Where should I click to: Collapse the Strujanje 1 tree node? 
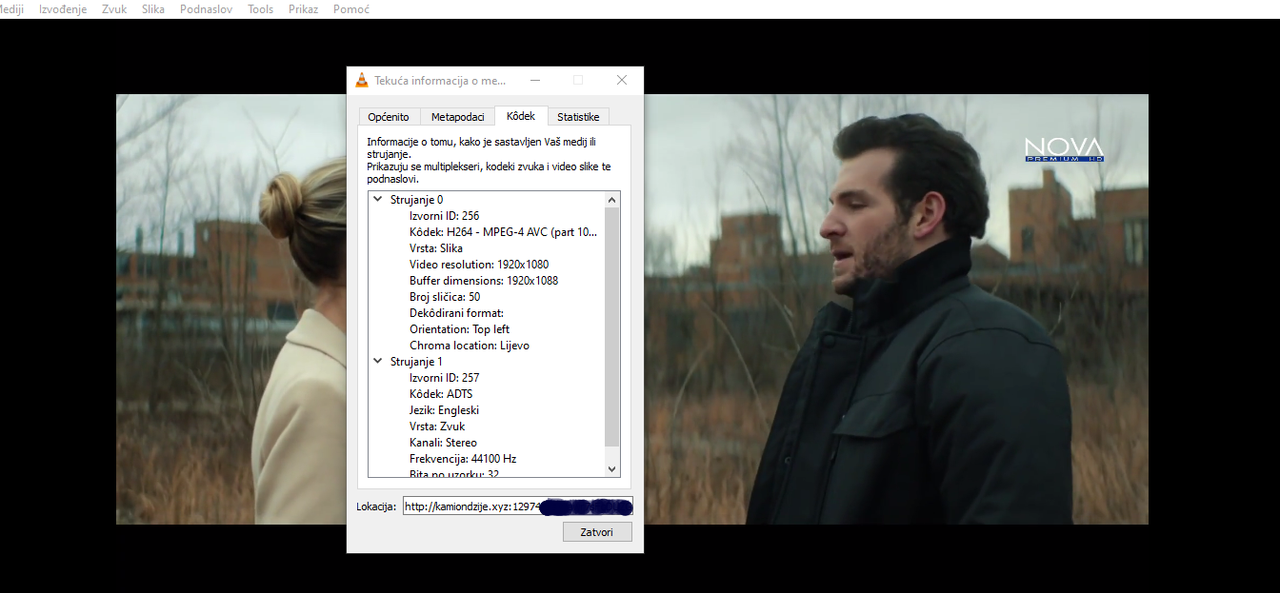tap(378, 362)
